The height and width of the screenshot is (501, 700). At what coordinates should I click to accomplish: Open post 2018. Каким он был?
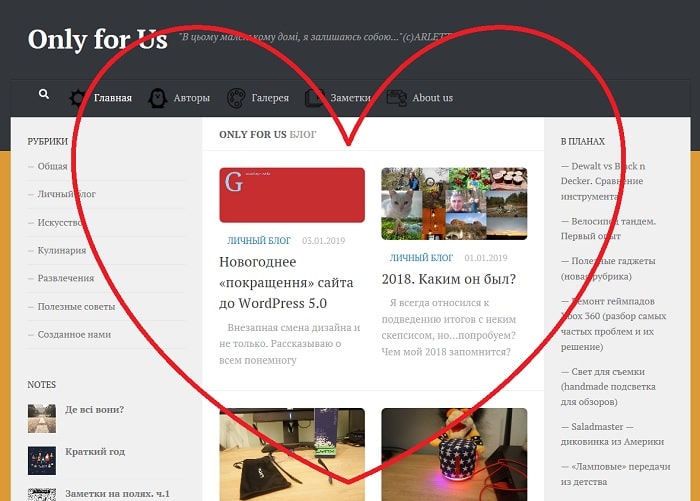tap(449, 279)
